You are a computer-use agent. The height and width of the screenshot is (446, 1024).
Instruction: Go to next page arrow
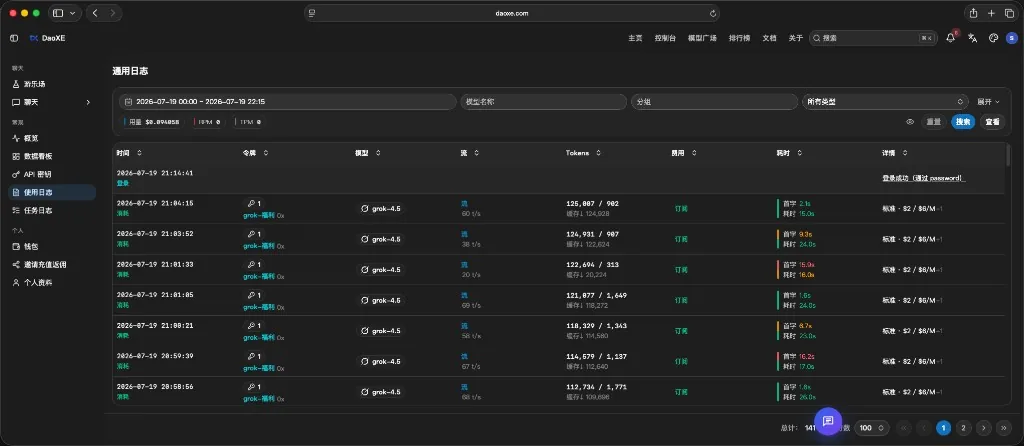coord(984,428)
